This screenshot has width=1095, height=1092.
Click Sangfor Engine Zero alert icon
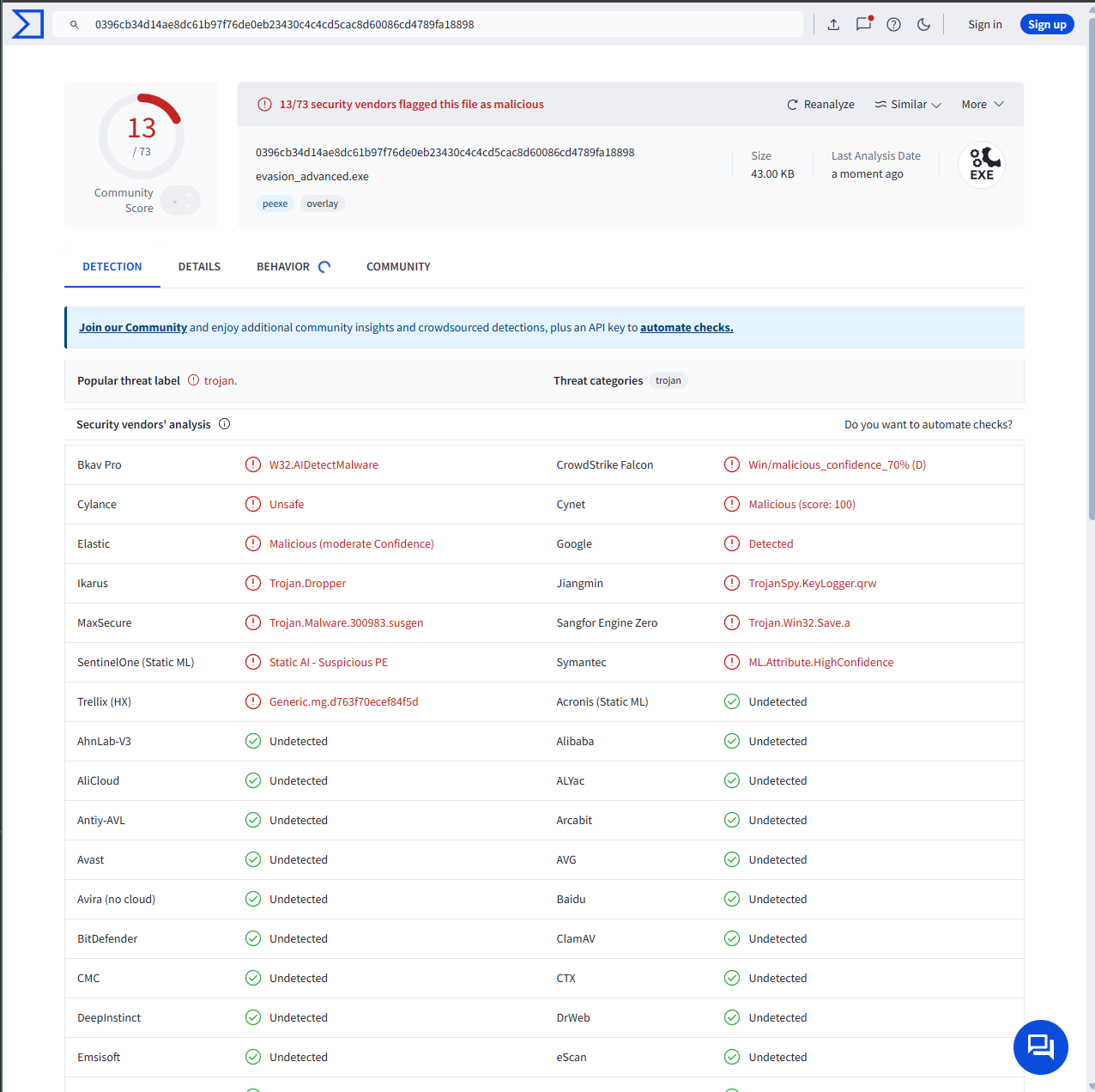tap(732, 622)
